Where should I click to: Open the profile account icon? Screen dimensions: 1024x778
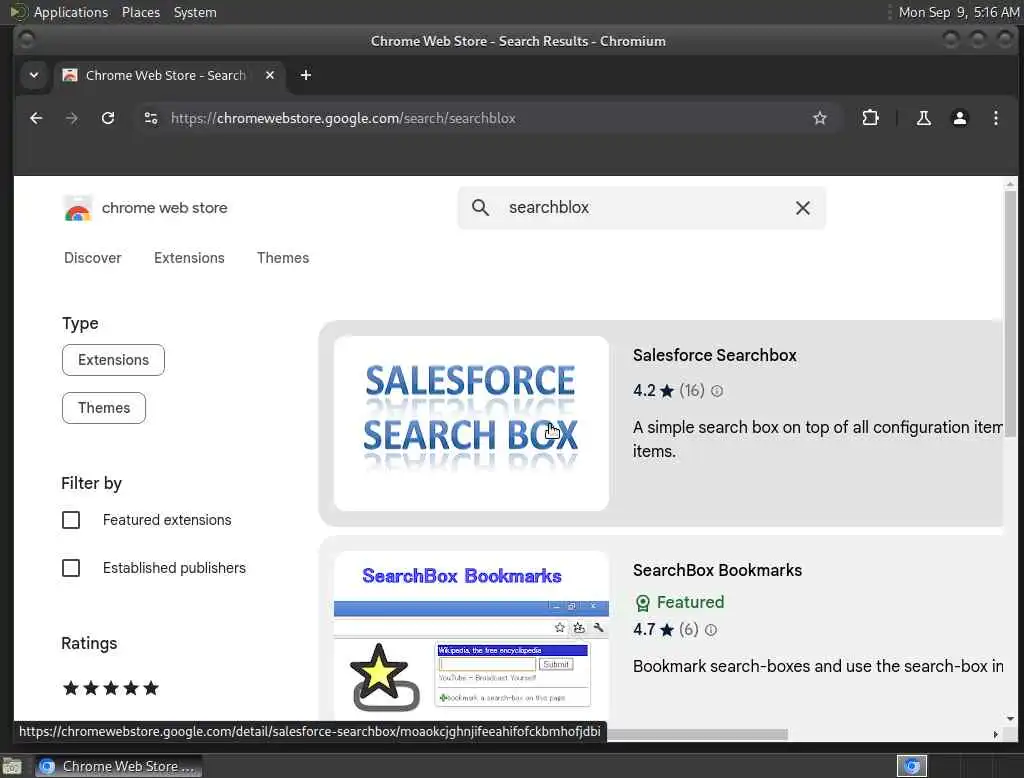tap(959, 118)
